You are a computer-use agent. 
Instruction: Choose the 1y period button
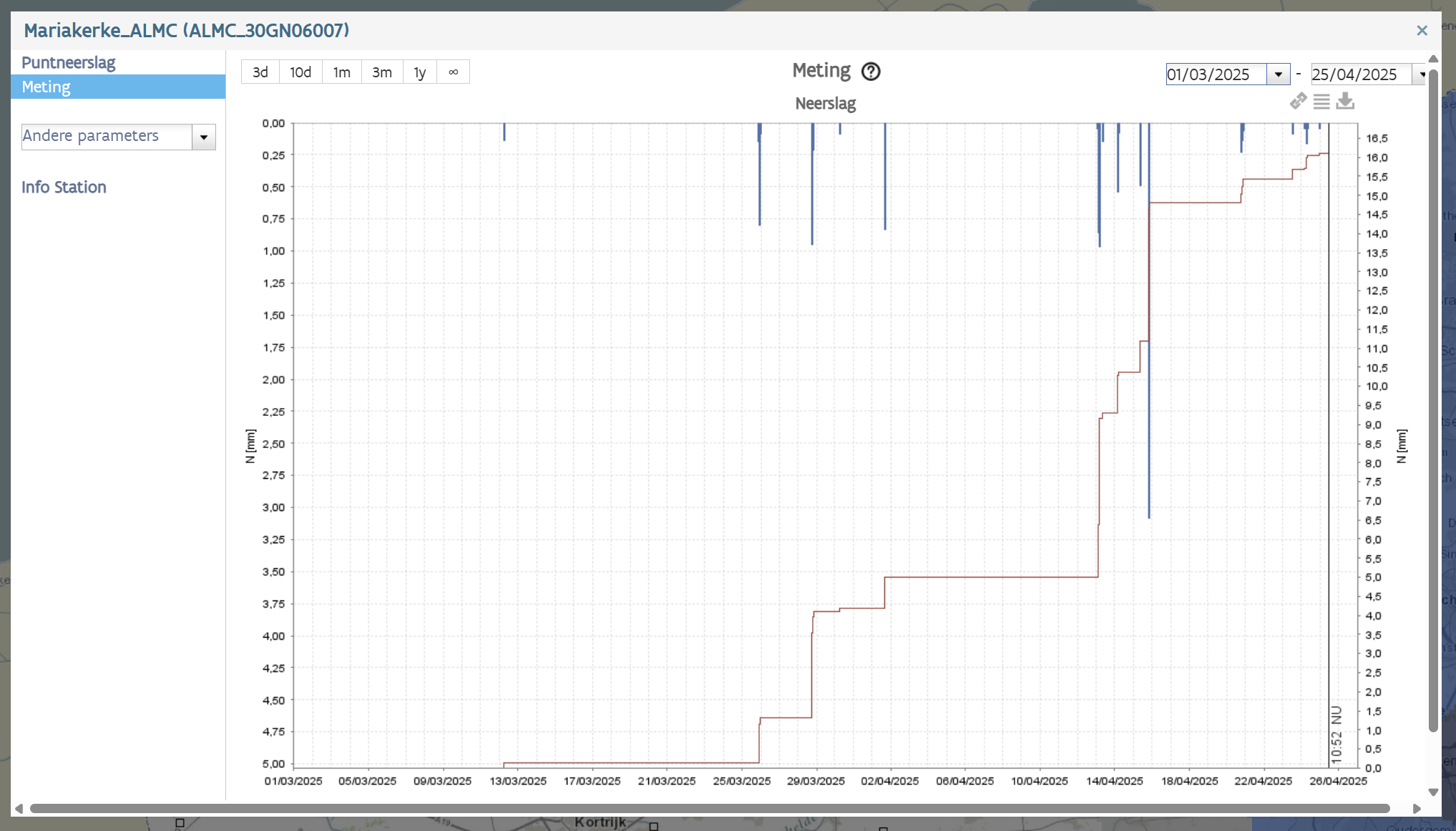point(420,72)
